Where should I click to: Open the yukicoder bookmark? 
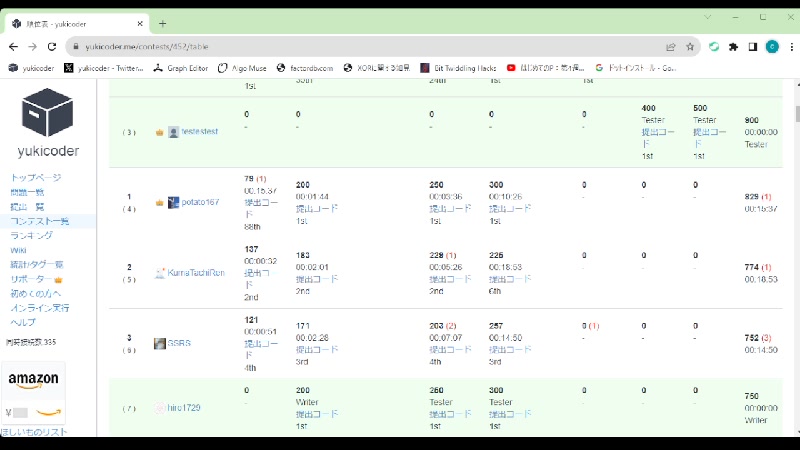click(32, 68)
